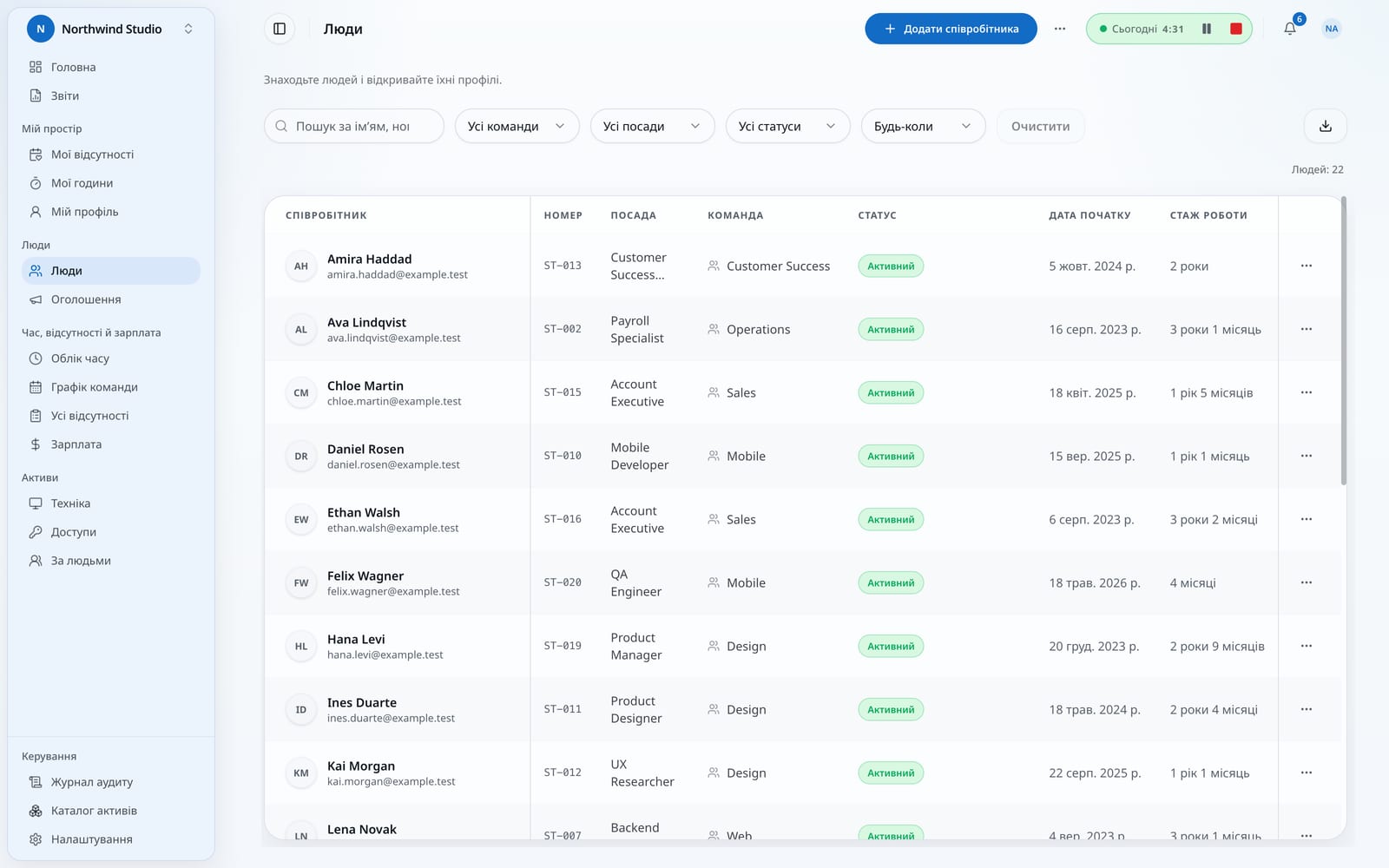The image size is (1389, 868).
Task: Open Оголошення in the sidebar
Action: (x=111, y=299)
